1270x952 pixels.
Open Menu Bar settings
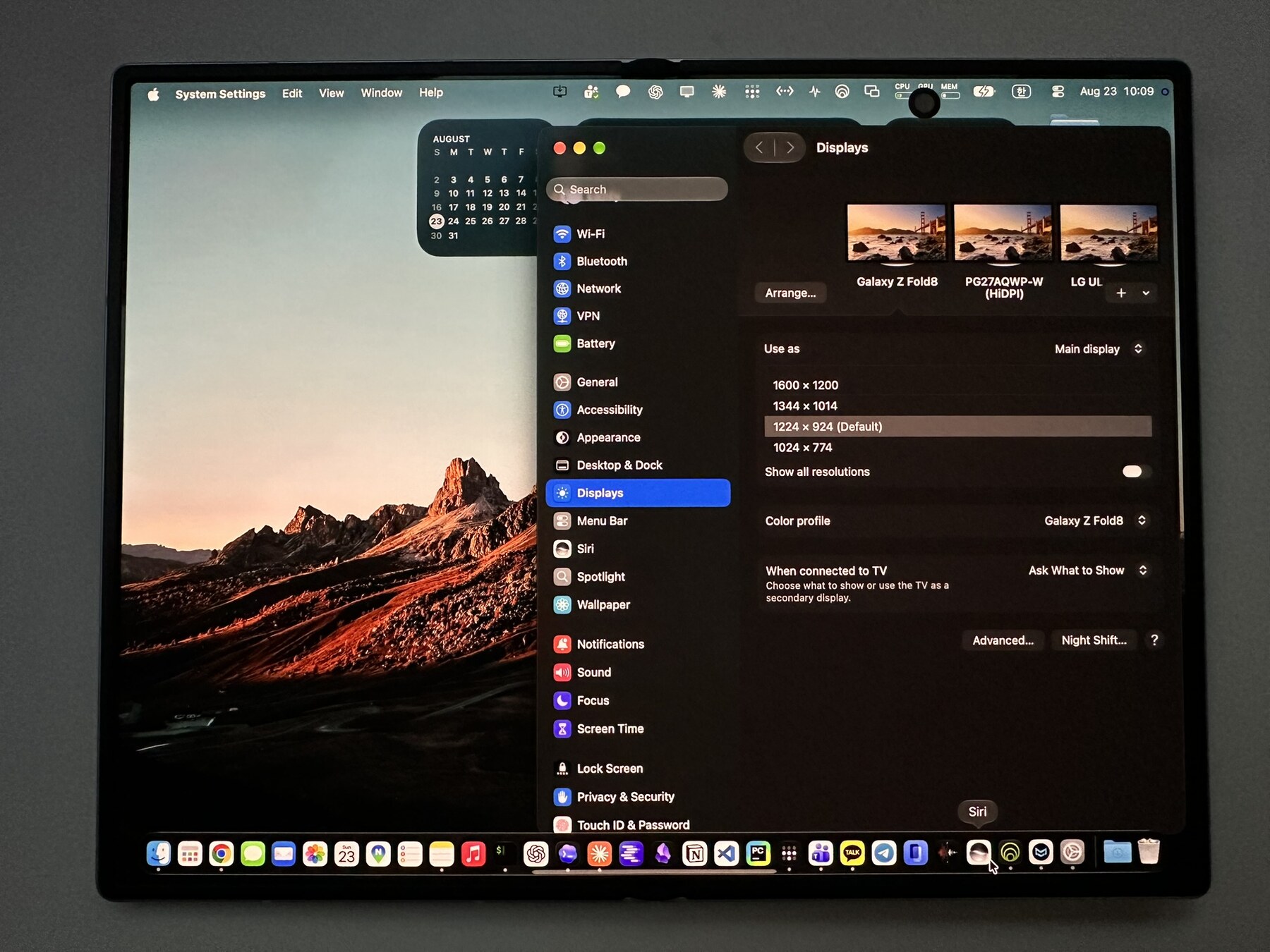pyautogui.click(x=638, y=521)
